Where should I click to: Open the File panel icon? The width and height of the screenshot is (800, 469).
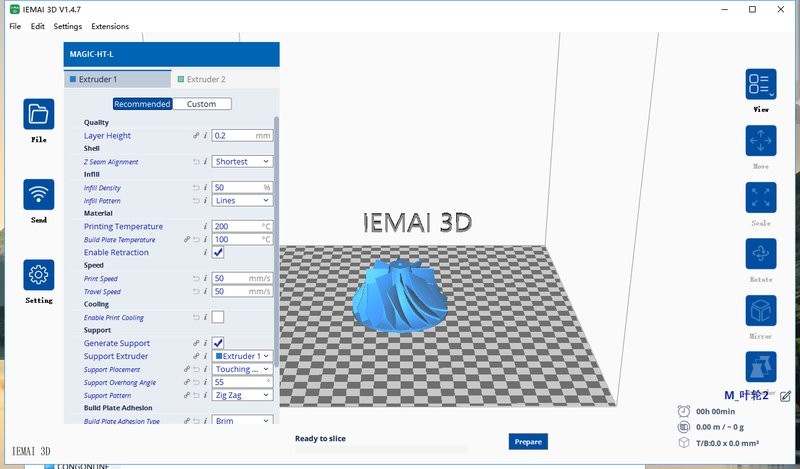39,114
